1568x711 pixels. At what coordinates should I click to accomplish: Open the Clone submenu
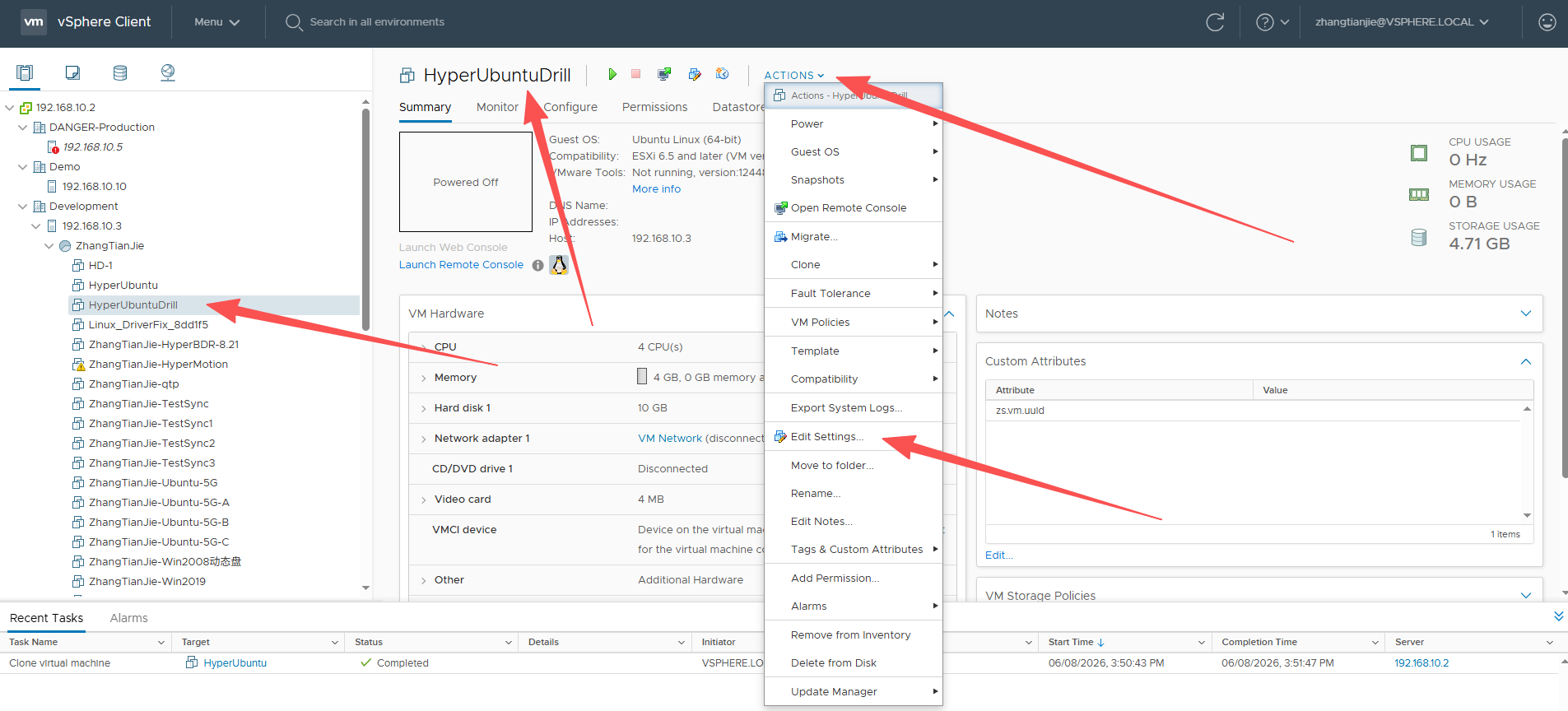(x=854, y=264)
